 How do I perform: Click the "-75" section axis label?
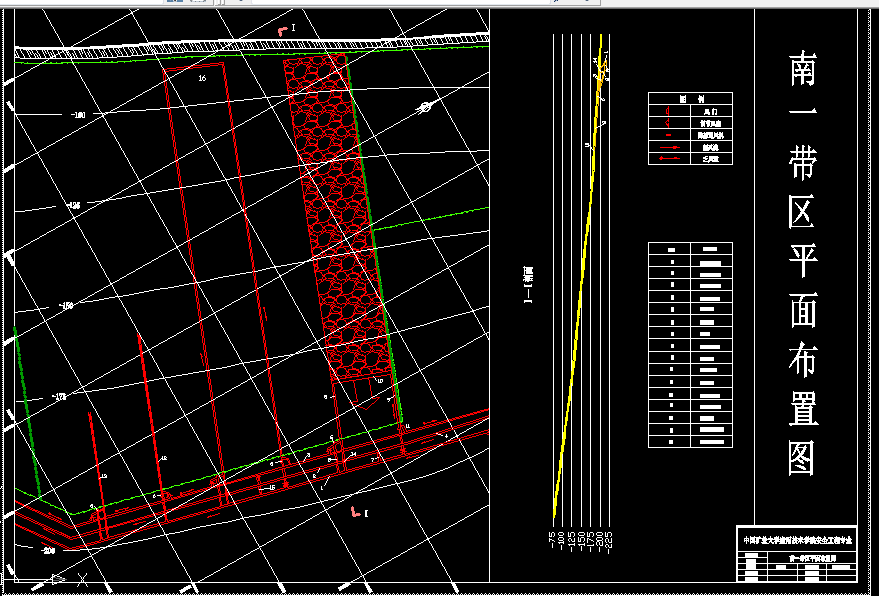(x=553, y=539)
